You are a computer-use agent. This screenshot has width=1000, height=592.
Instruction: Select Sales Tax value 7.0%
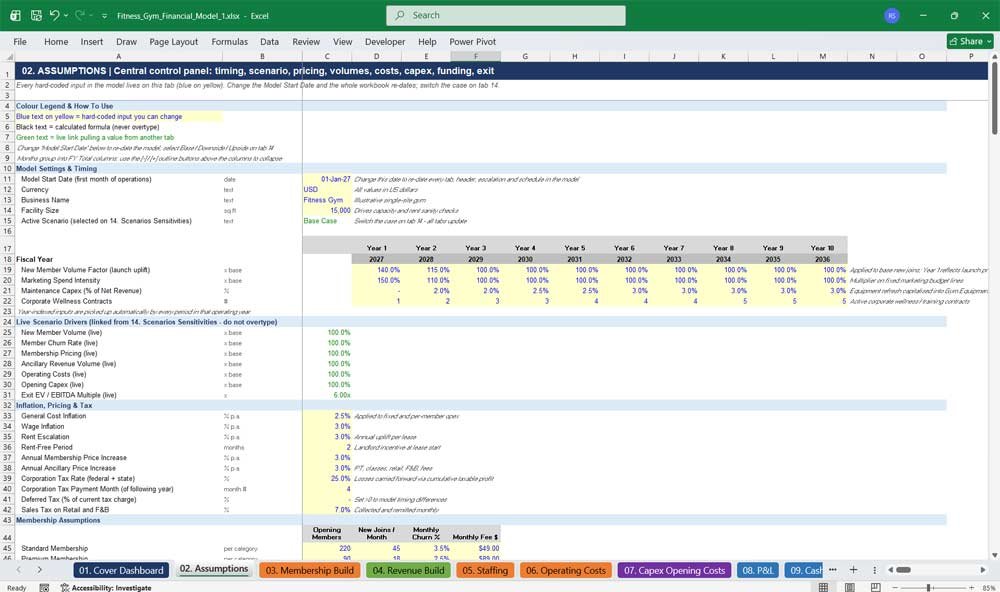coord(327,510)
